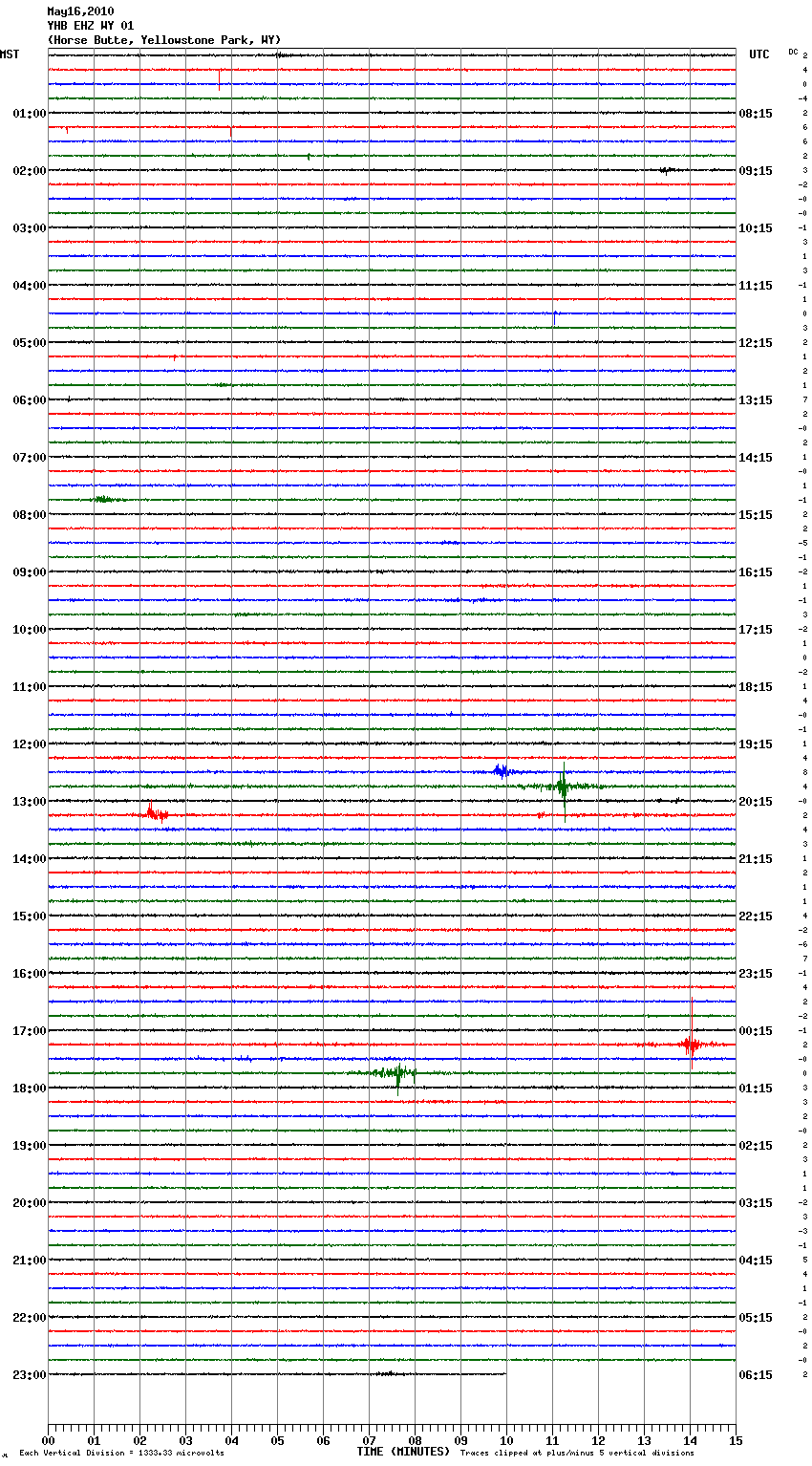Screen dimensions: 812x1466
Task: Click the 19:15 UTC time label
Action: click(756, 744)
